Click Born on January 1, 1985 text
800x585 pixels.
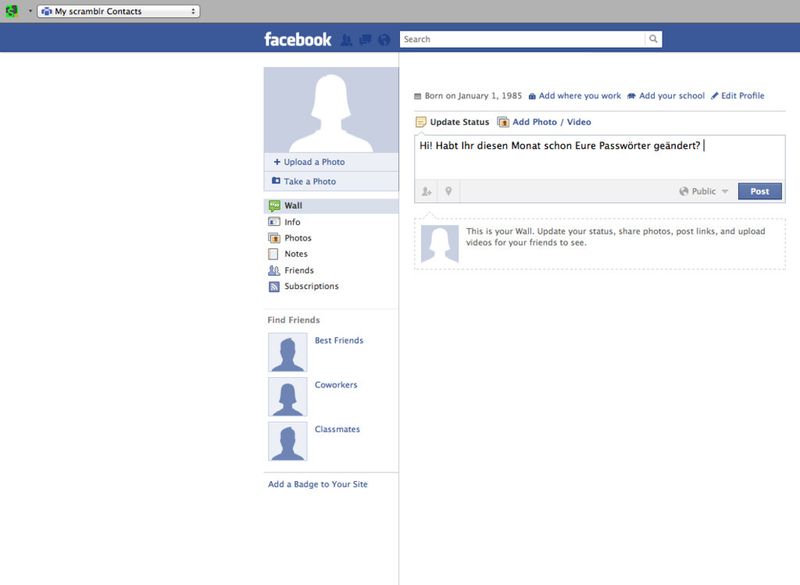[473, 95]
